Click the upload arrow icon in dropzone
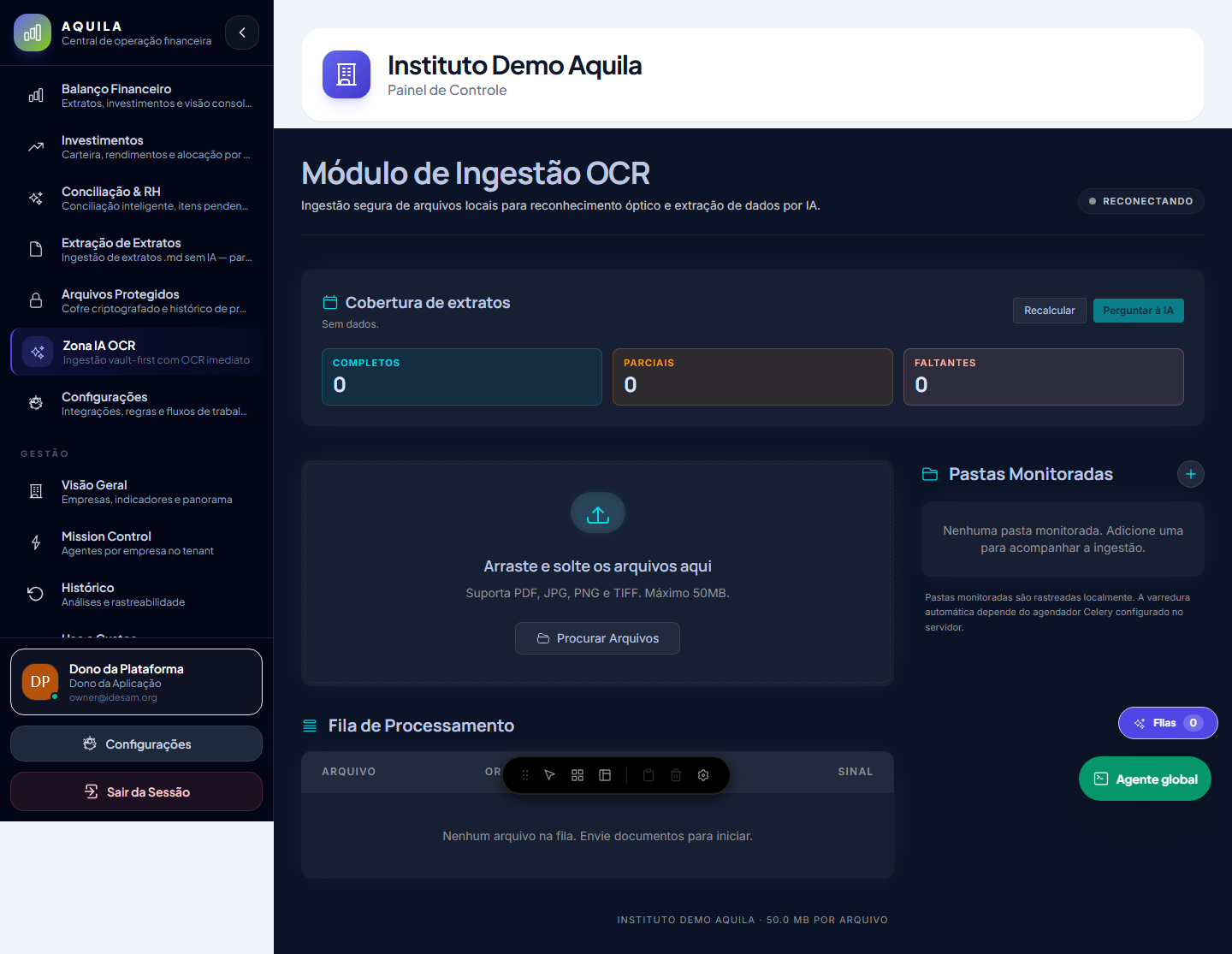Image resolution: width=1232 pixels, height=954 pixels. tap(598, 513)
